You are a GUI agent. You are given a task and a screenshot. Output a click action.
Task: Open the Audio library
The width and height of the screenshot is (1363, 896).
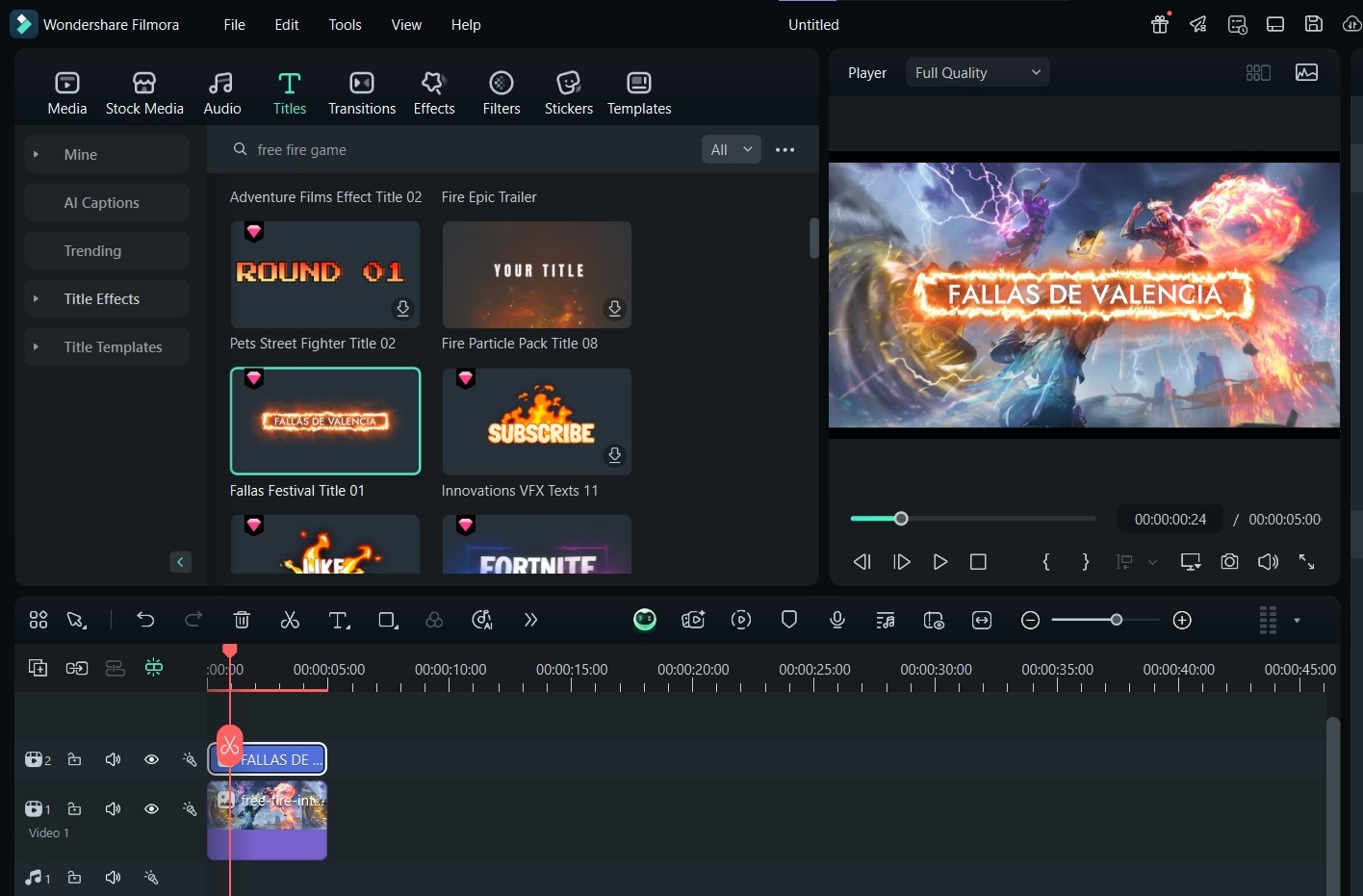point(222,94)
